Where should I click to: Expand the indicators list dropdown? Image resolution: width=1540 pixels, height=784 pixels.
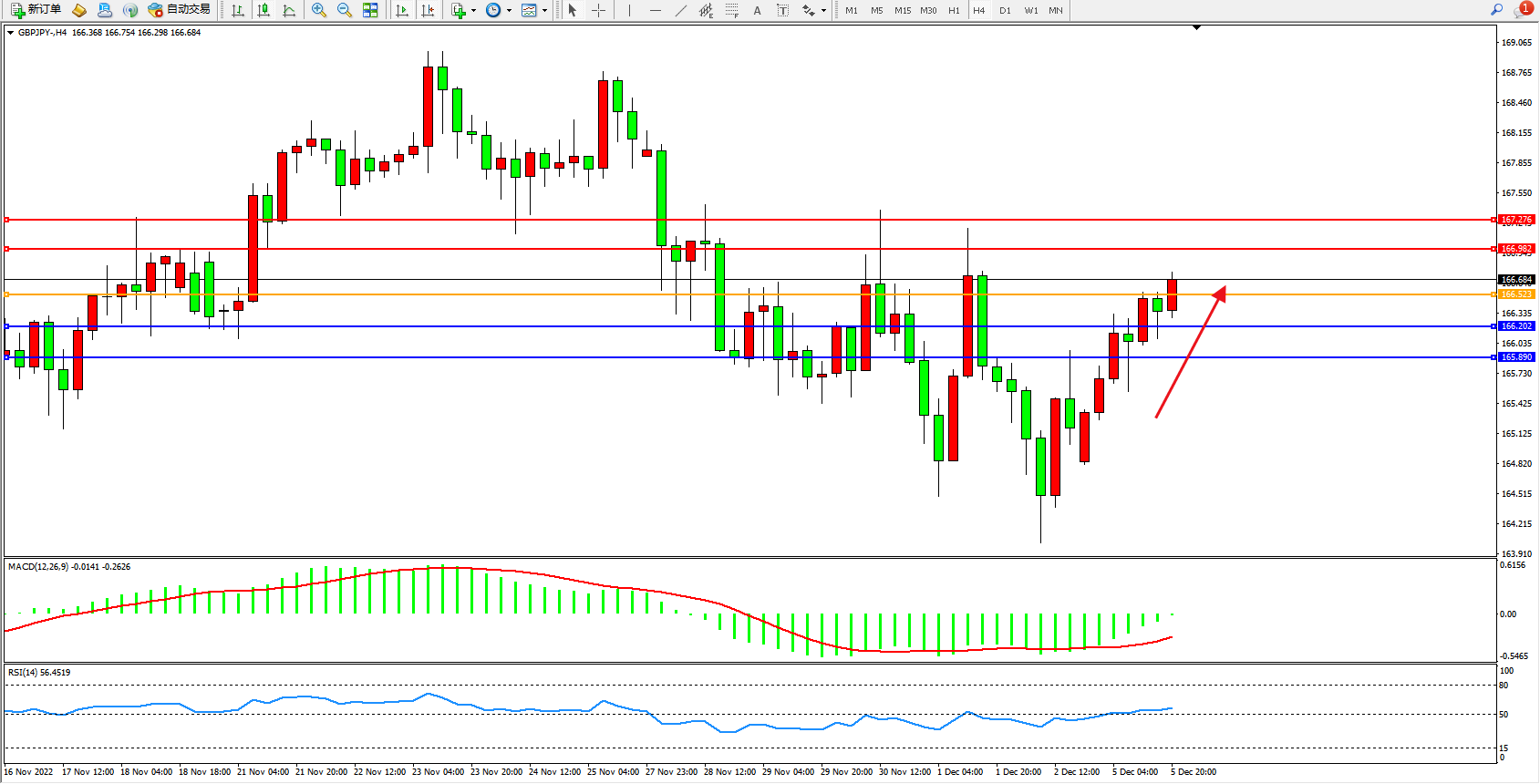pyautogui.click(x=473, y=11)
